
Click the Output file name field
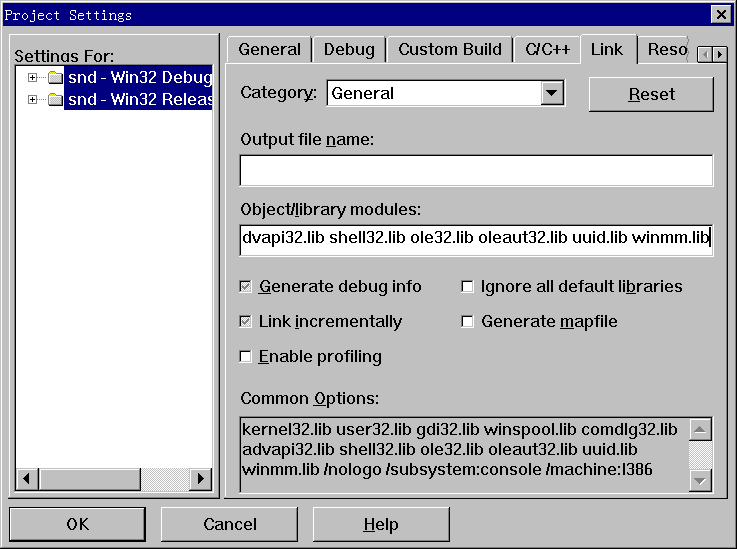pyautogui.click(x=476, y=171)
